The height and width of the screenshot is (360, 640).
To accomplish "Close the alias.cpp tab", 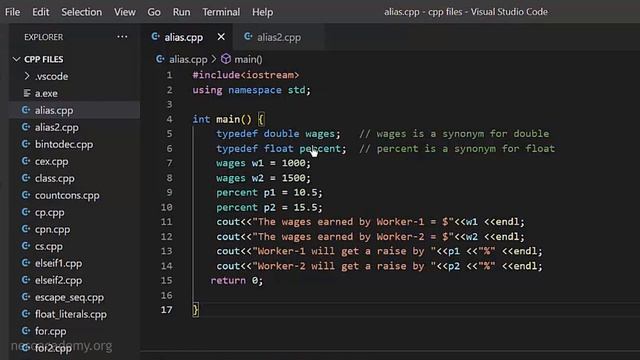I will 221,37.
